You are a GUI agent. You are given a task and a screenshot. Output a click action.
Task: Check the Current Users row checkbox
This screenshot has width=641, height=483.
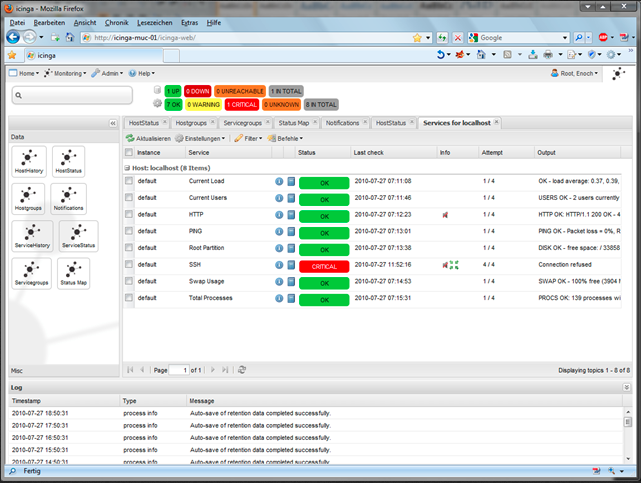[129, 197]
